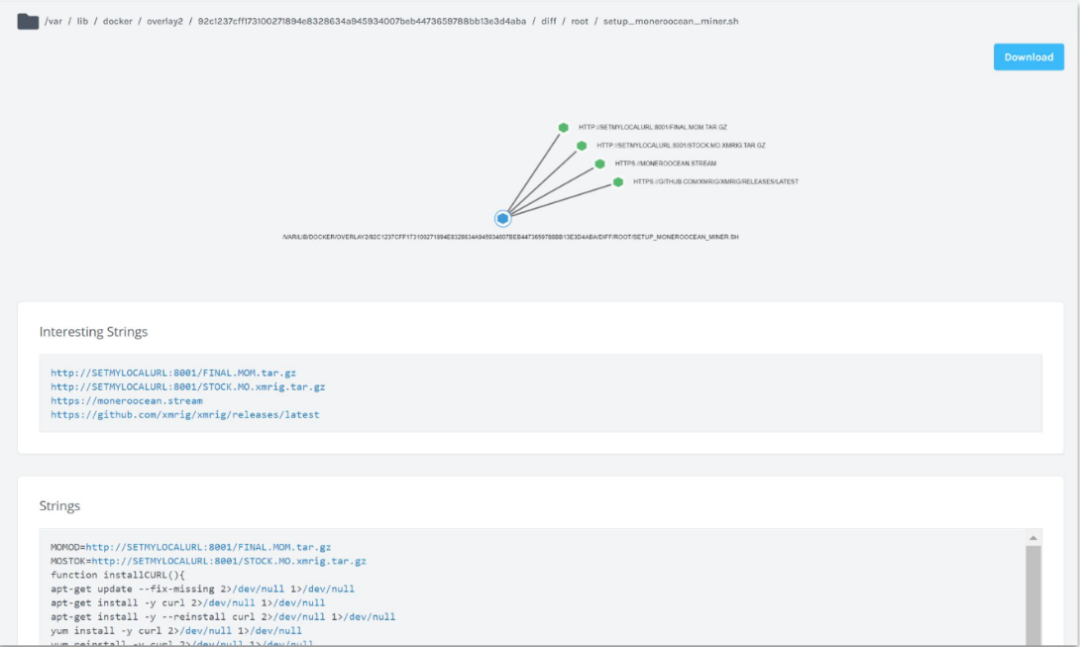Click the 'yum install -y curl' line
Viewport: 1080px width, 647px height.
click(x=176, y=630)
